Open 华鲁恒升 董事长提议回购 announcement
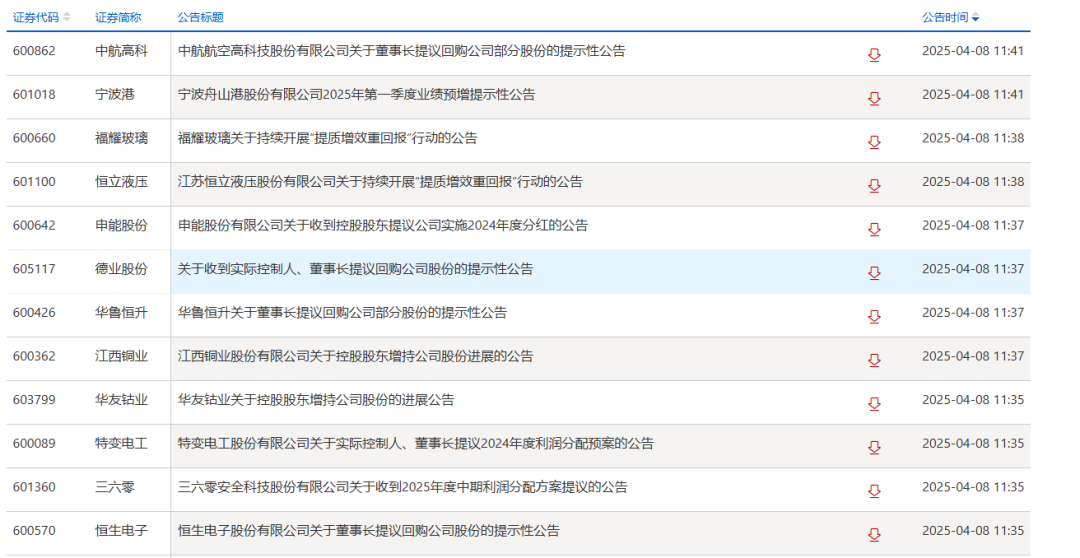 (342, 313)
